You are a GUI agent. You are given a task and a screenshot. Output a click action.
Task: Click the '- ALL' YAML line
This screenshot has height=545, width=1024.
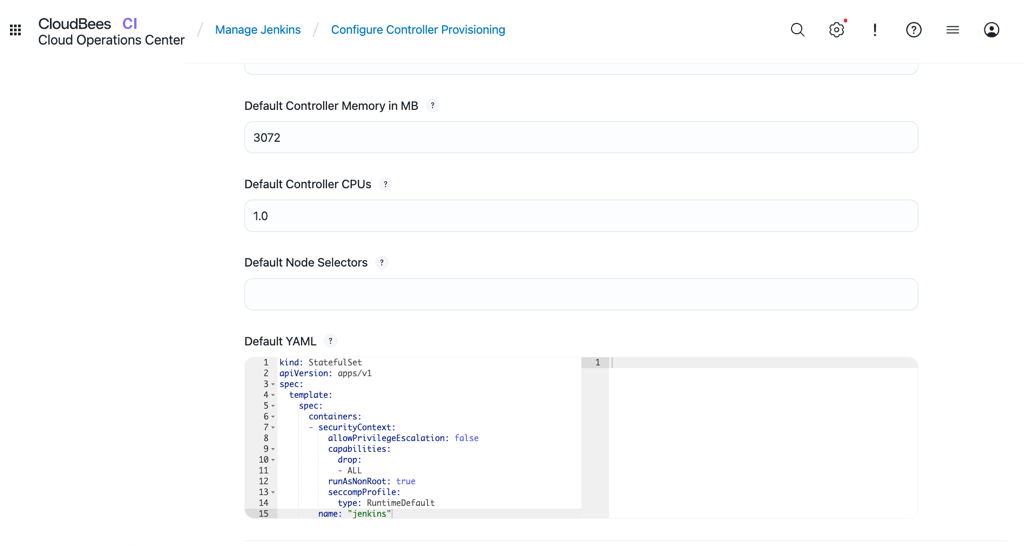(349, 471)
